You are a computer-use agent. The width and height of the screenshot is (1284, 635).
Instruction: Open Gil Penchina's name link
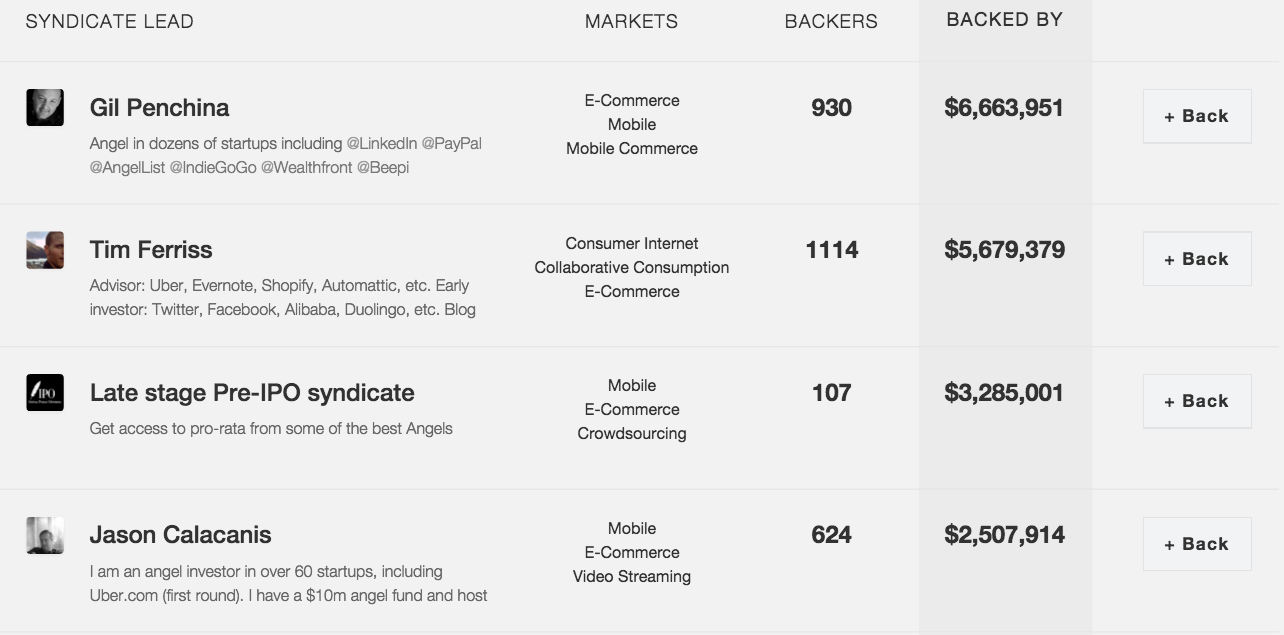click(159, 108)
